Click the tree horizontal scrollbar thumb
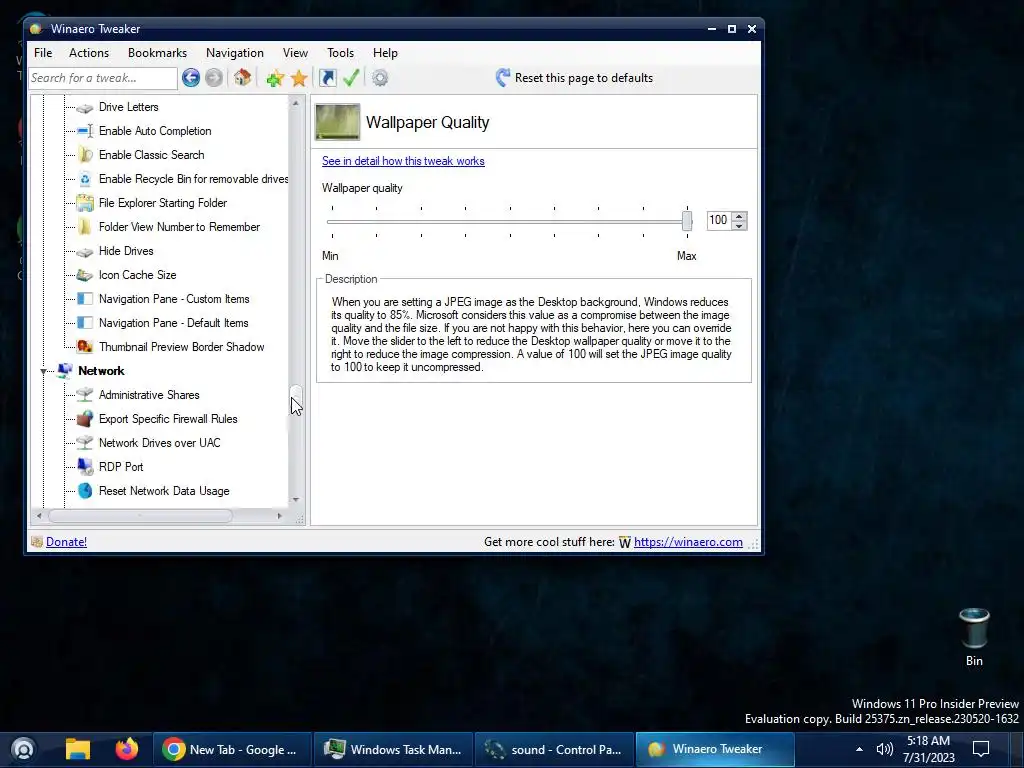 click(x=140, y=516)
